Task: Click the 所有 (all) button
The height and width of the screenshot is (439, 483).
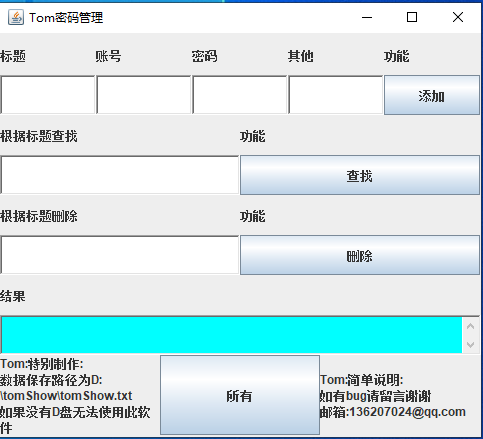Action: click(240, 395)
